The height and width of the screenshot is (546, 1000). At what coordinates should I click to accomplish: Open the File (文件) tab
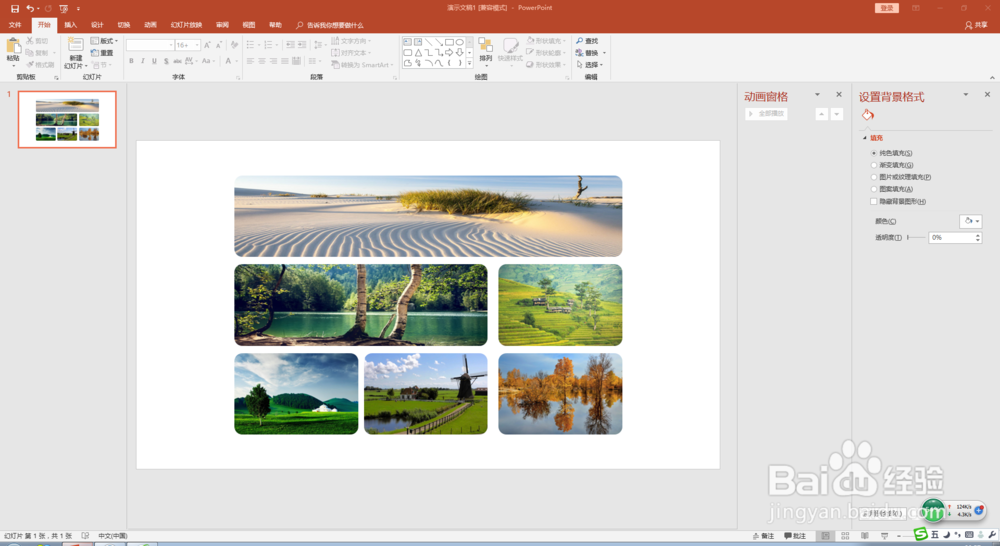(15, 25)
